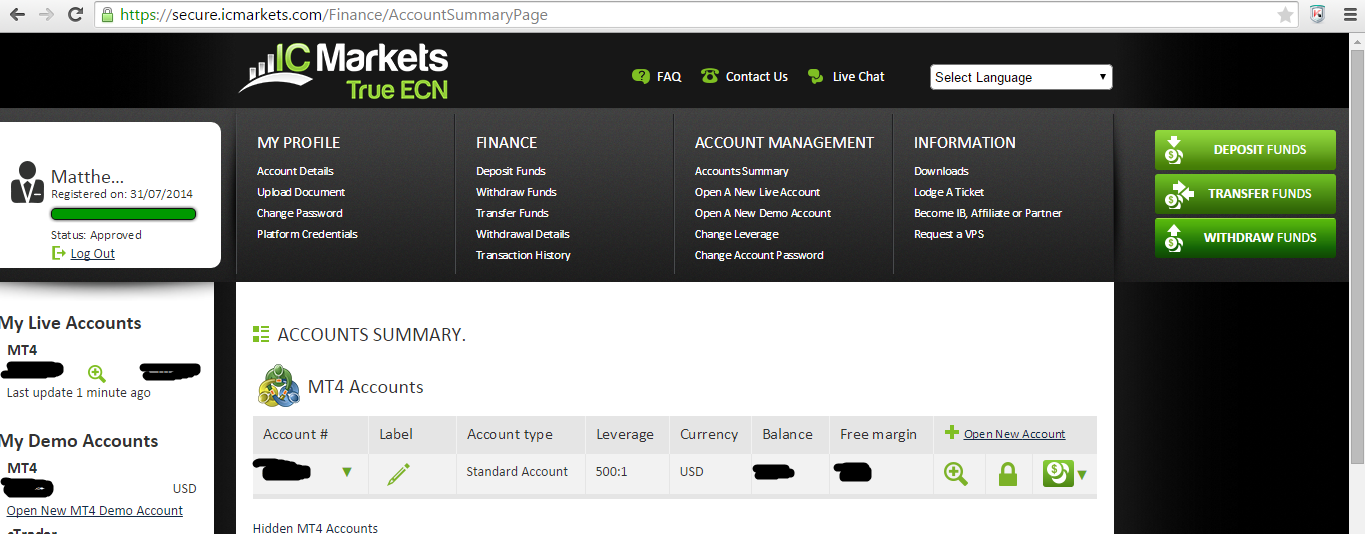The image size is (1365, 534).
Task: Select Change Password under My Profile
Action: click(300, 213)
